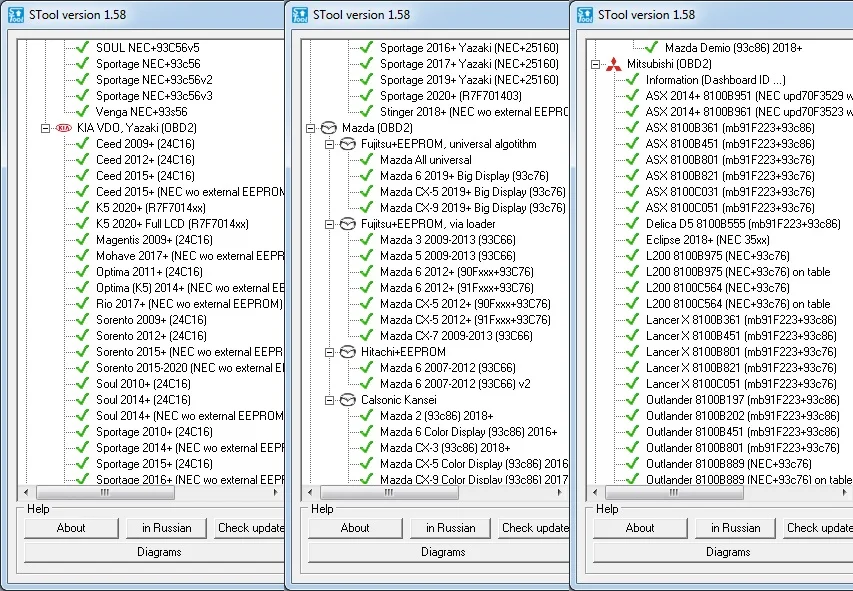Open Diagrams in the left window
853x591 pixels.
(x=154, y=552)
